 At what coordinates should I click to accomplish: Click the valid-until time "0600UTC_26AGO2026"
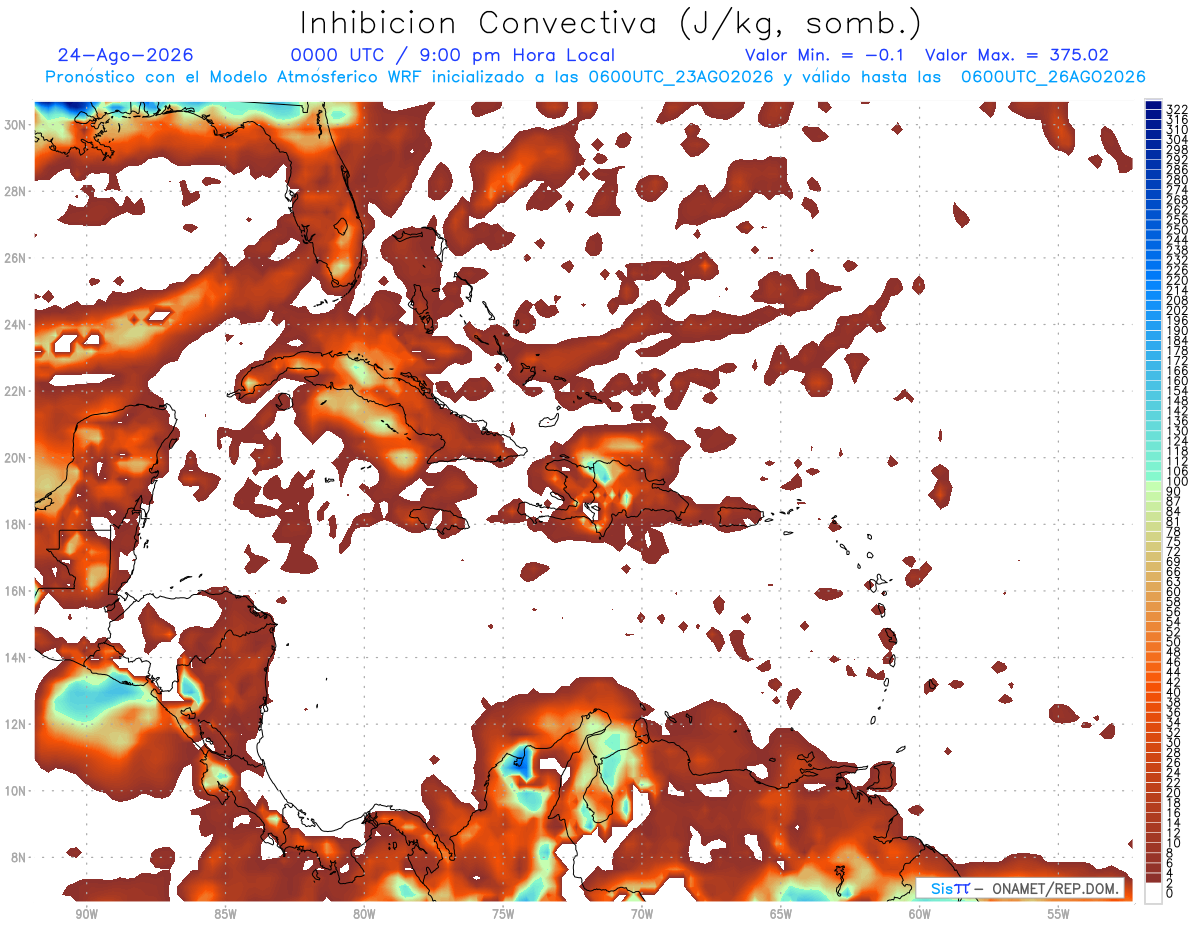[x=1052, y=77]
